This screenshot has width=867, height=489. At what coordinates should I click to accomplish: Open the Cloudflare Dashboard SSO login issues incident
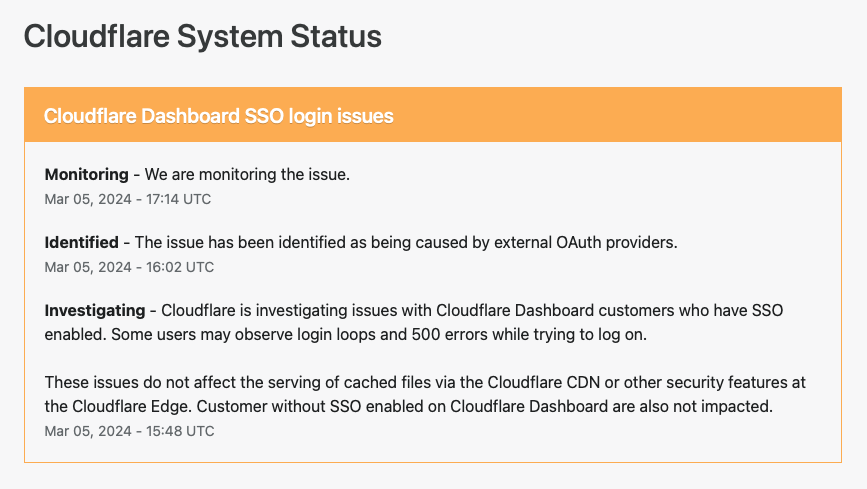tap(218, 116)
